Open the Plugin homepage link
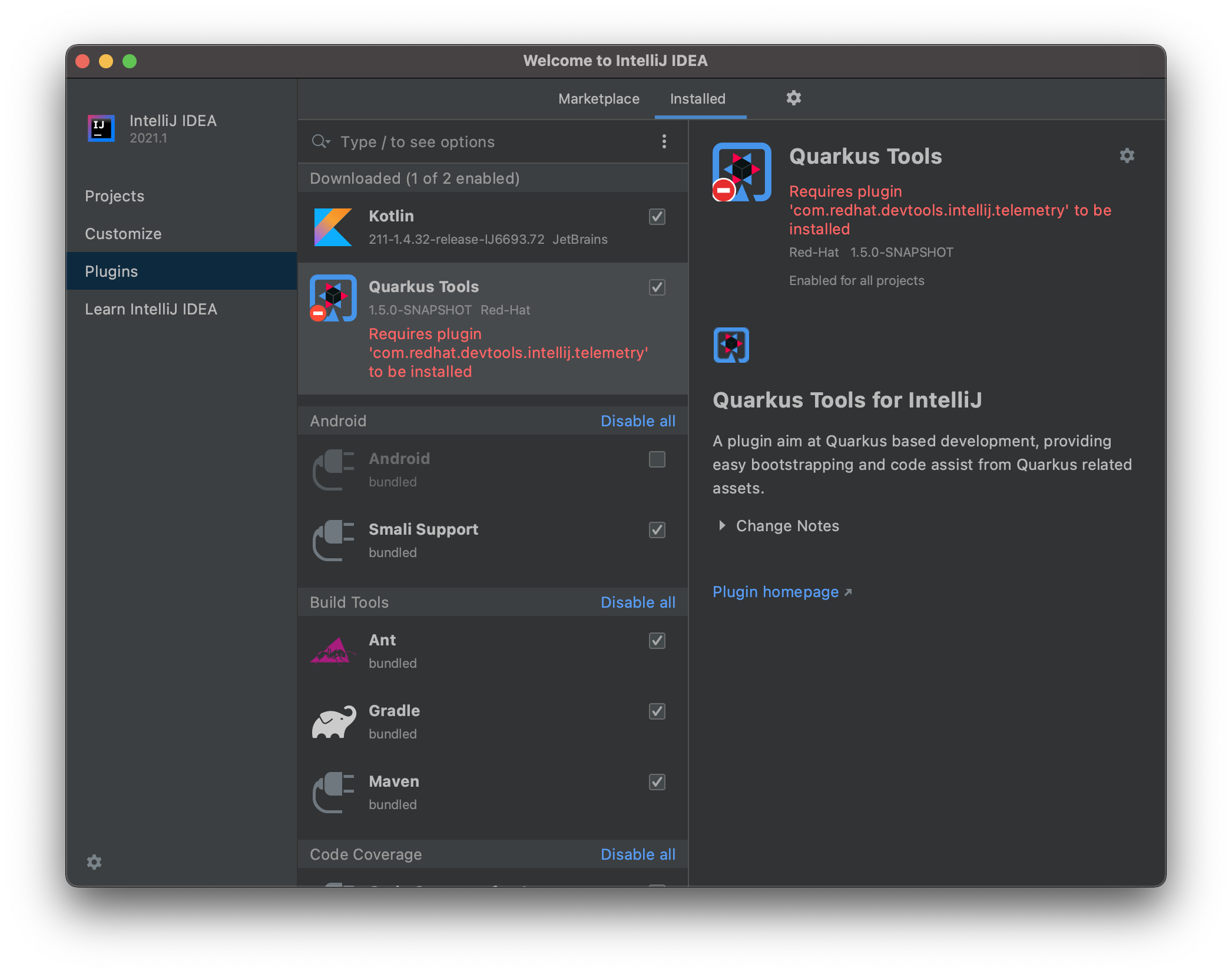Screen dimensions: 1232x974 [x=776, y=592]
